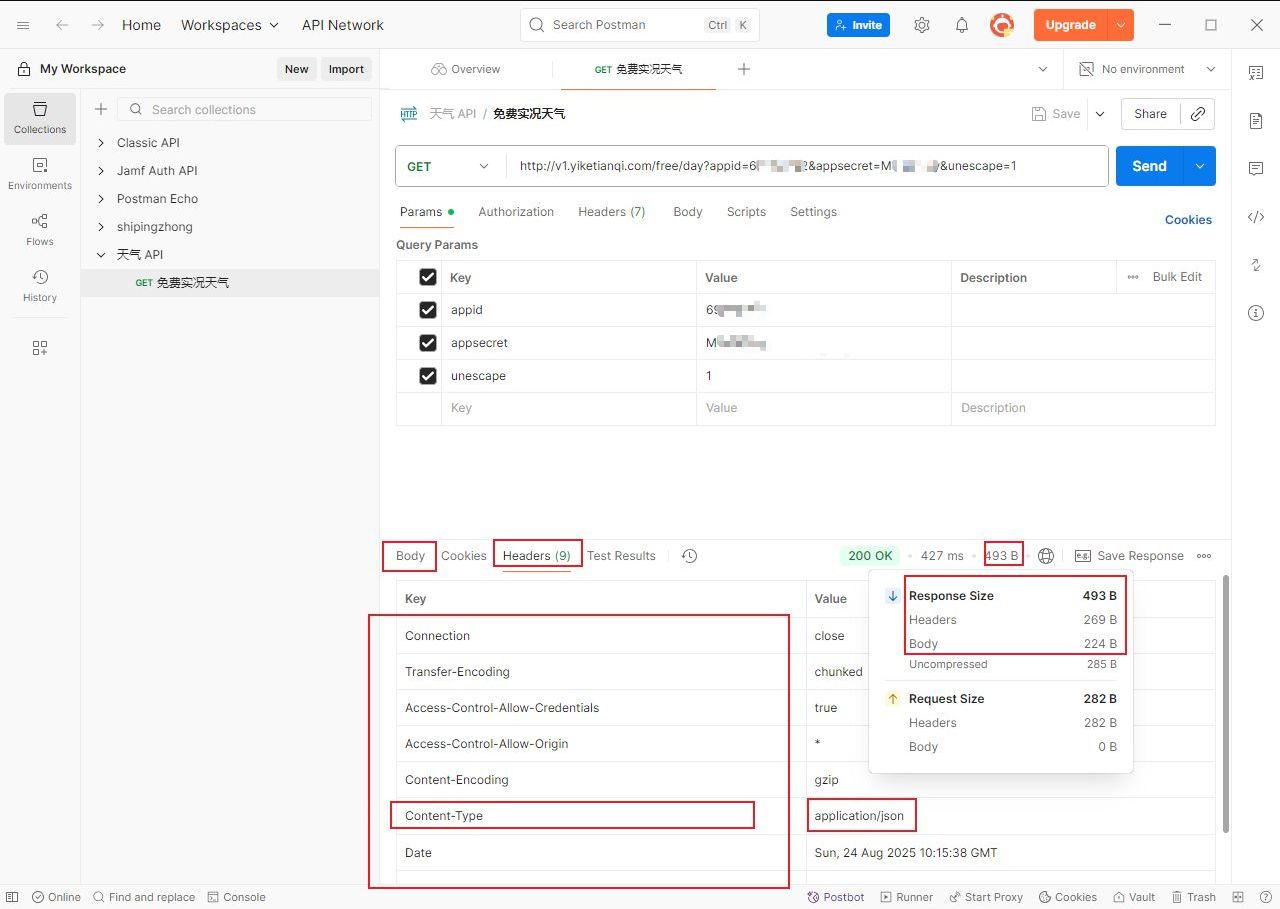Click the copy link icon beside Share
This screenshot has width=1280, height=909.
tap(1197, 114)
